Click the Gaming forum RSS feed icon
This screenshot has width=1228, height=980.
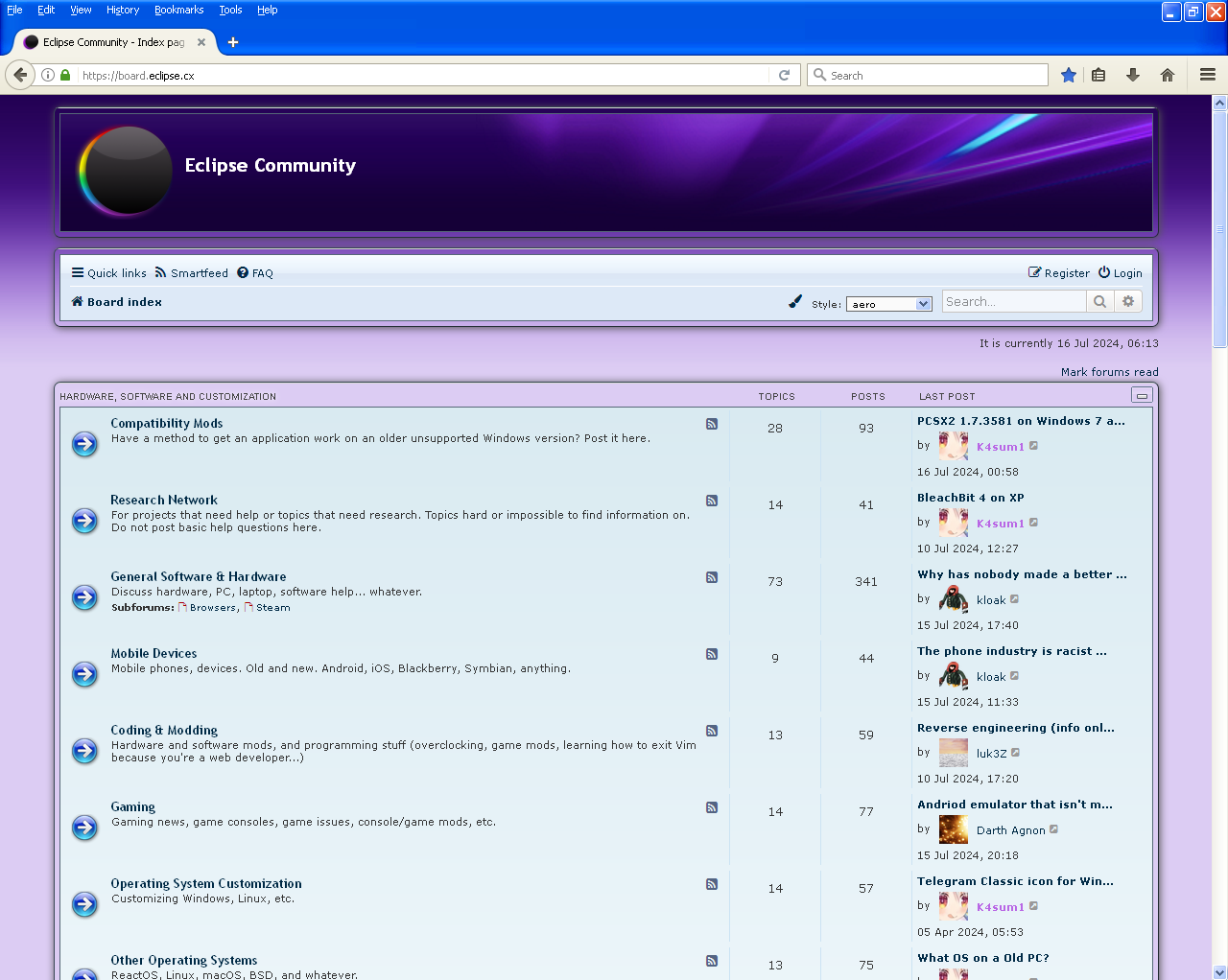point(712,807)
